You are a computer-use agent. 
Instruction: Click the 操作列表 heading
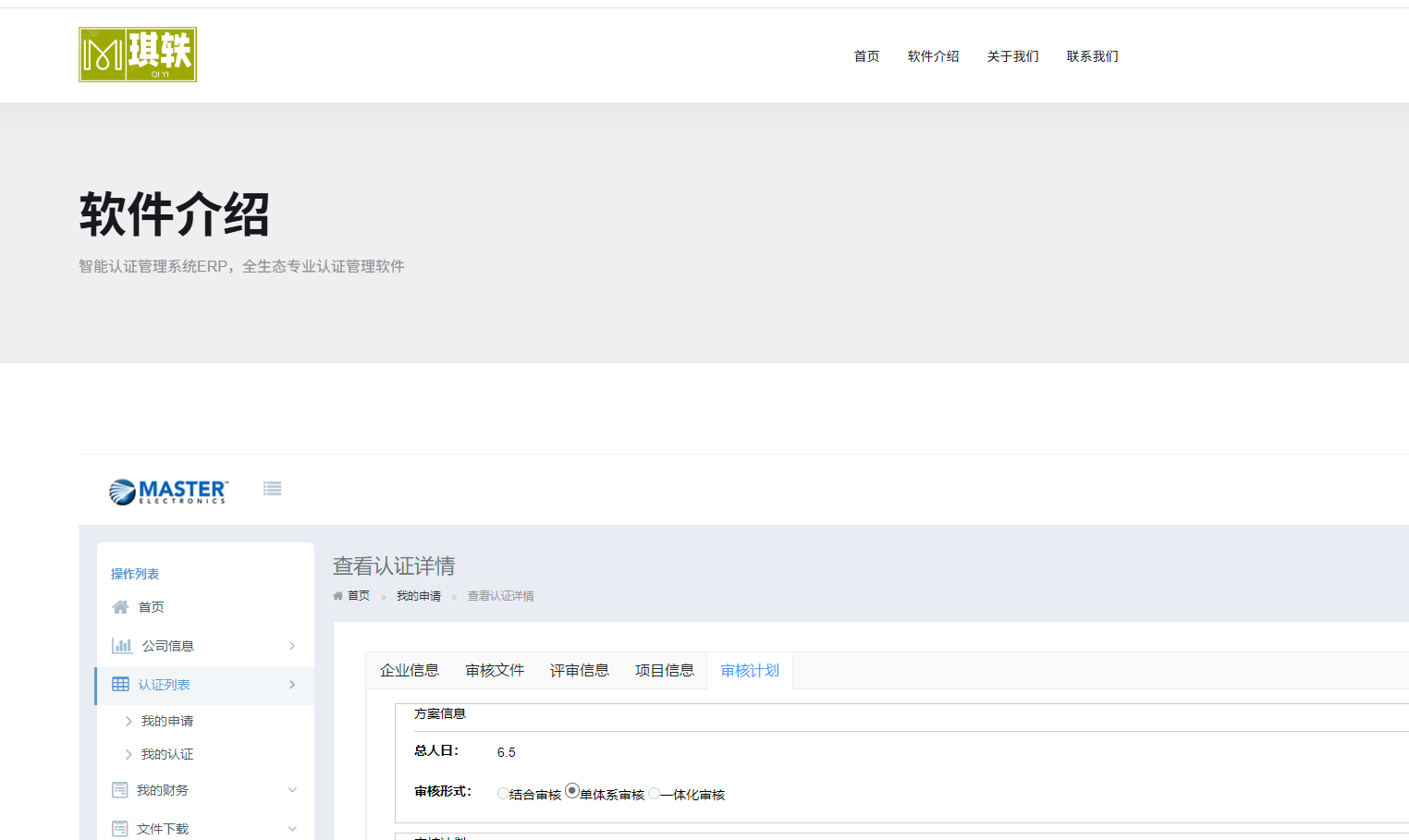135,574
